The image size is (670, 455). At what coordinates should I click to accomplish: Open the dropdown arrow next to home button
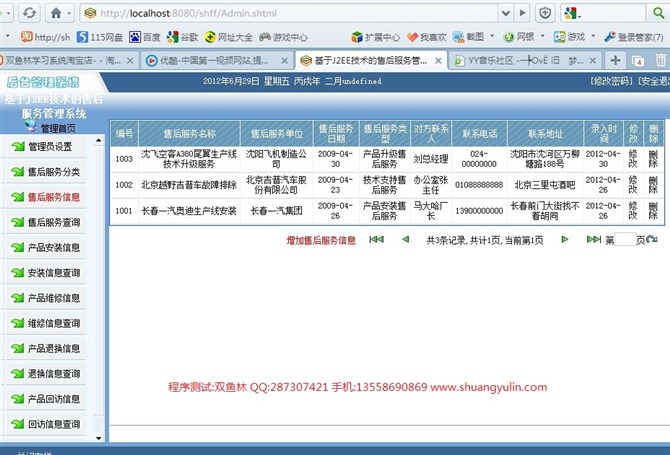[x=70, y=13]
